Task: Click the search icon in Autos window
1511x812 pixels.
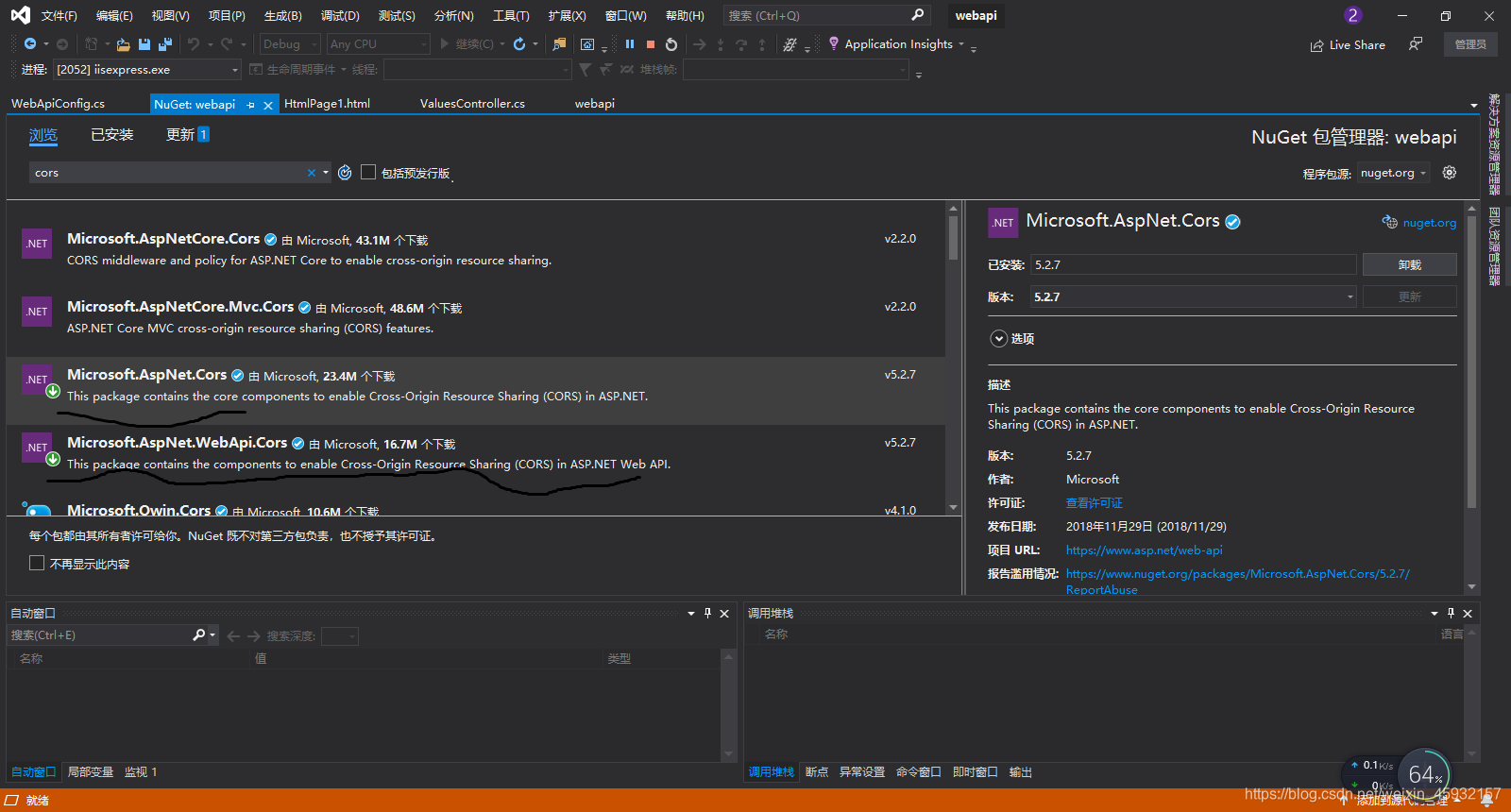Action: coord(199,635)
